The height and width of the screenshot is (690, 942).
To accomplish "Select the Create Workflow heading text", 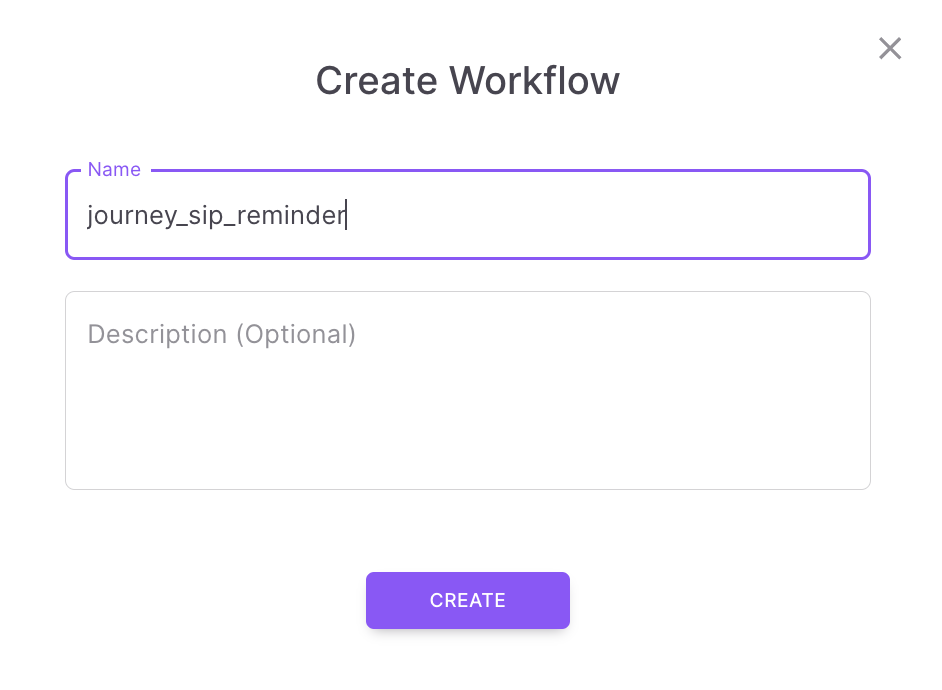I will (467, 80).
